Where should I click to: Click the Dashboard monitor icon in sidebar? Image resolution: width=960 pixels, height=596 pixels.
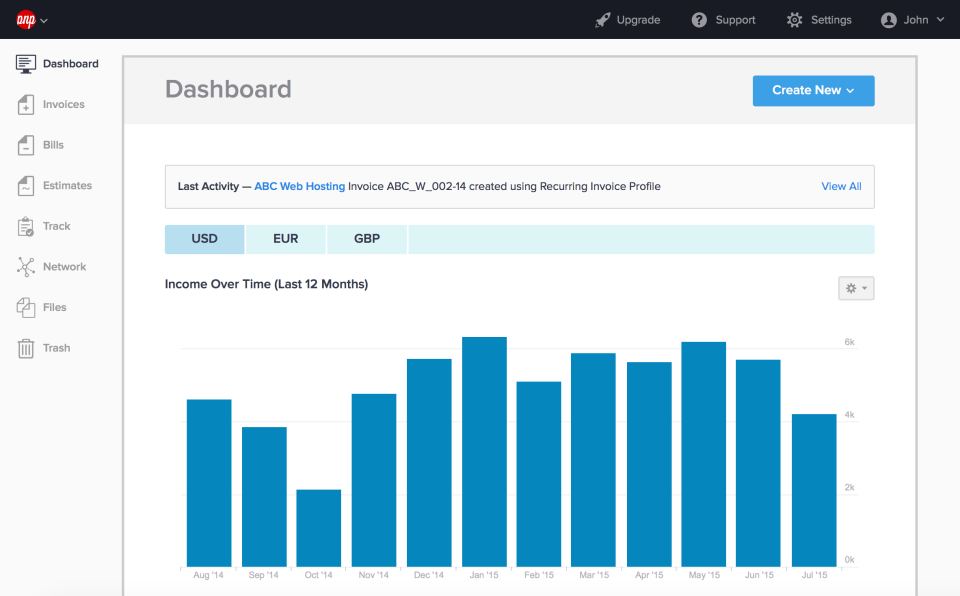tap(26, 64)
